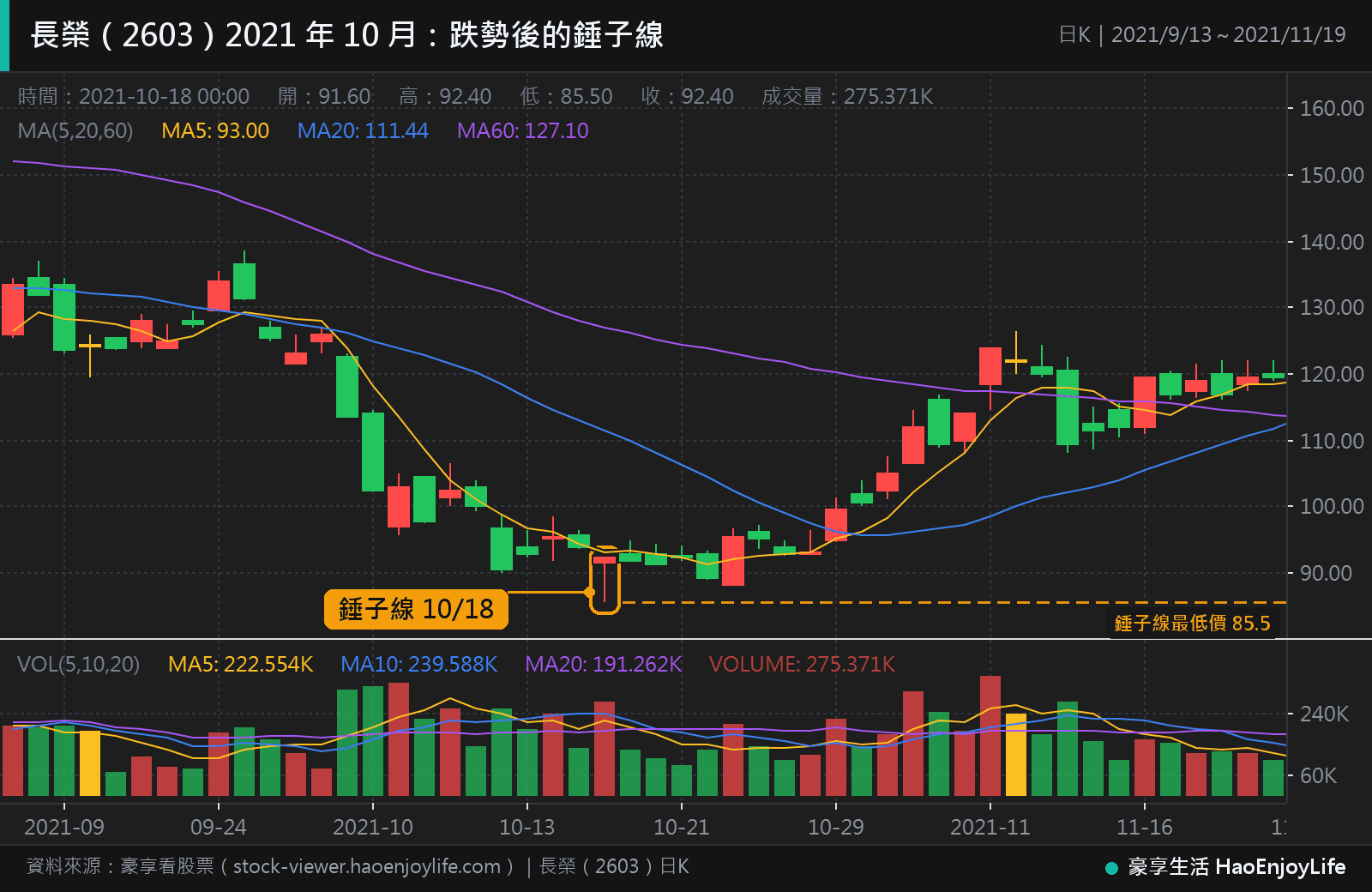This screenshot has height=892, width=1372.
Task: Select the MA60: 127.10 legend
Action: pyautogui.click(x=523, y=130)
